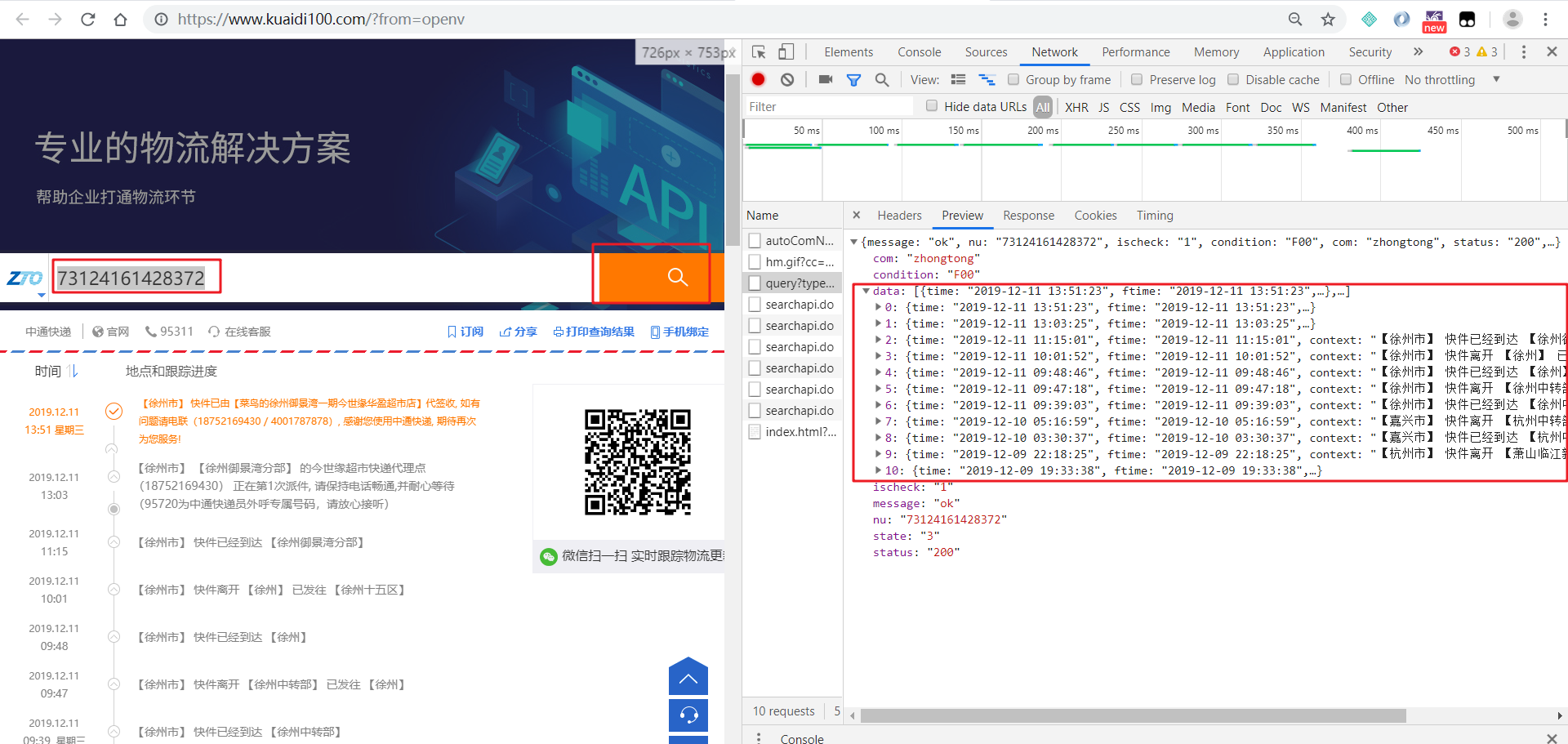Select the autoComN request row

pos(792,240)
